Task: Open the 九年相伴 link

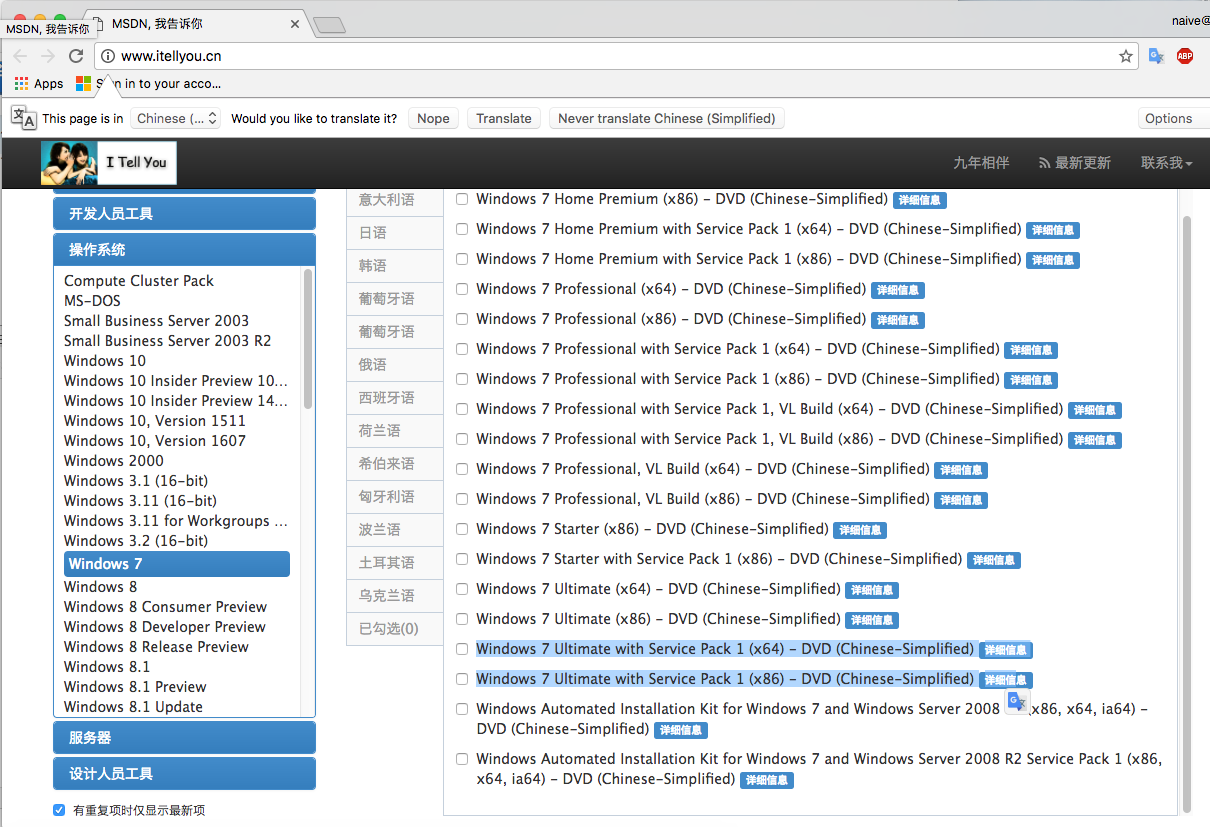Action: tap(981, 163)
